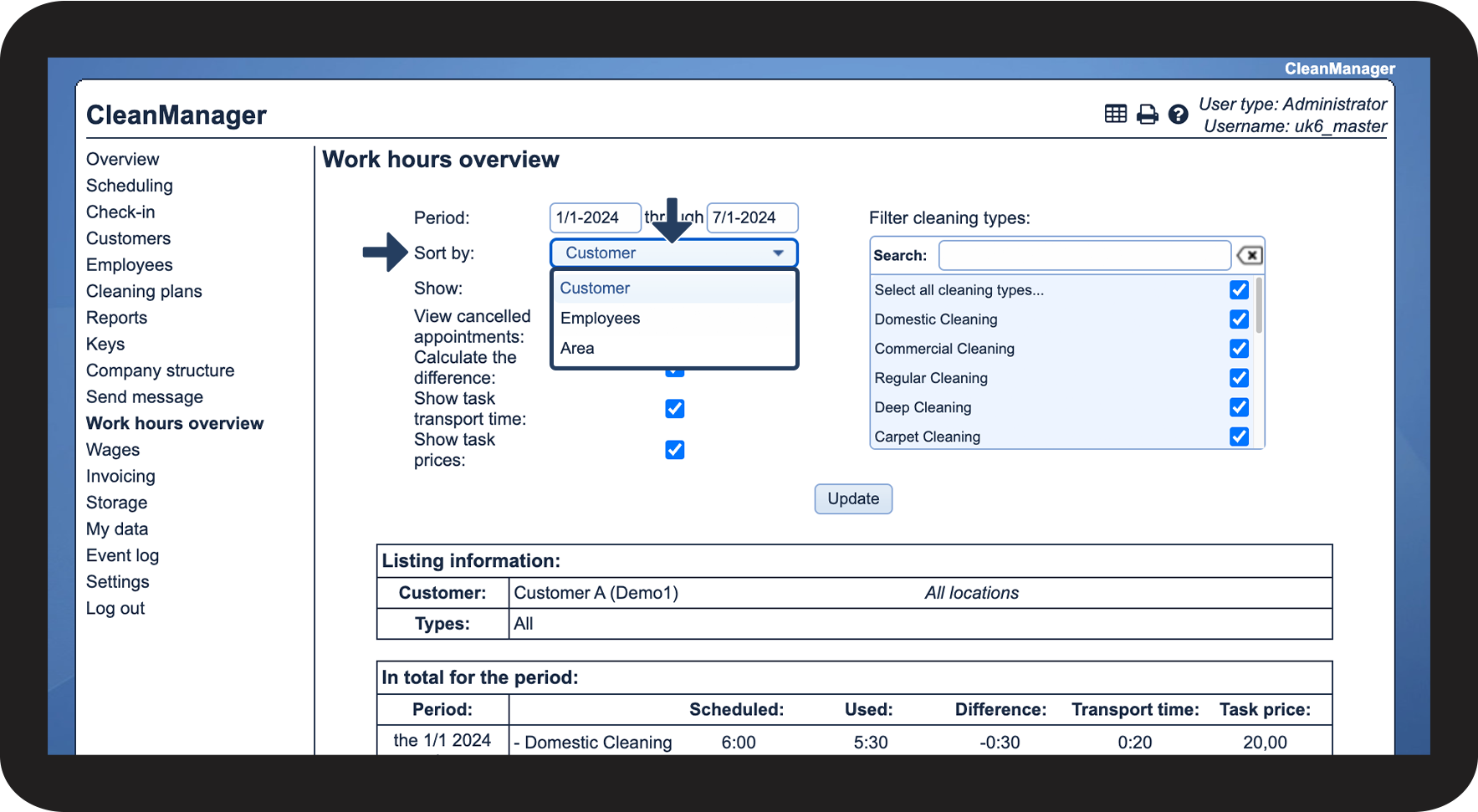
Task: Click the cleaning types list scrollbar
Action: [x=1259, y=306]
